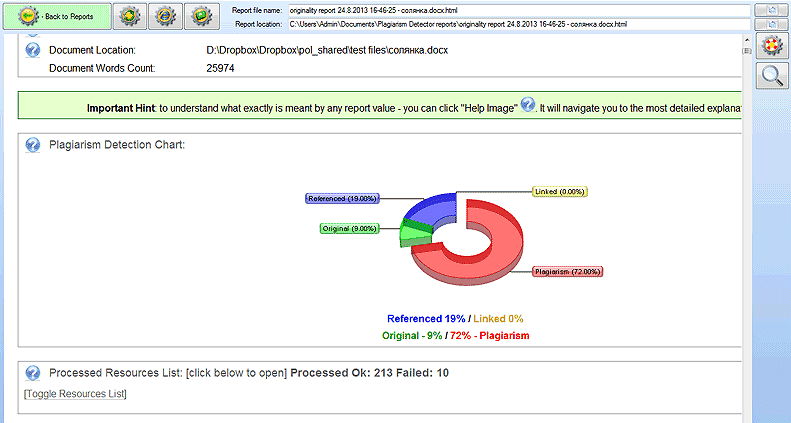Open the magnifying glass search tool
This screenshot has width=791, height=423.
coord(773,76)
